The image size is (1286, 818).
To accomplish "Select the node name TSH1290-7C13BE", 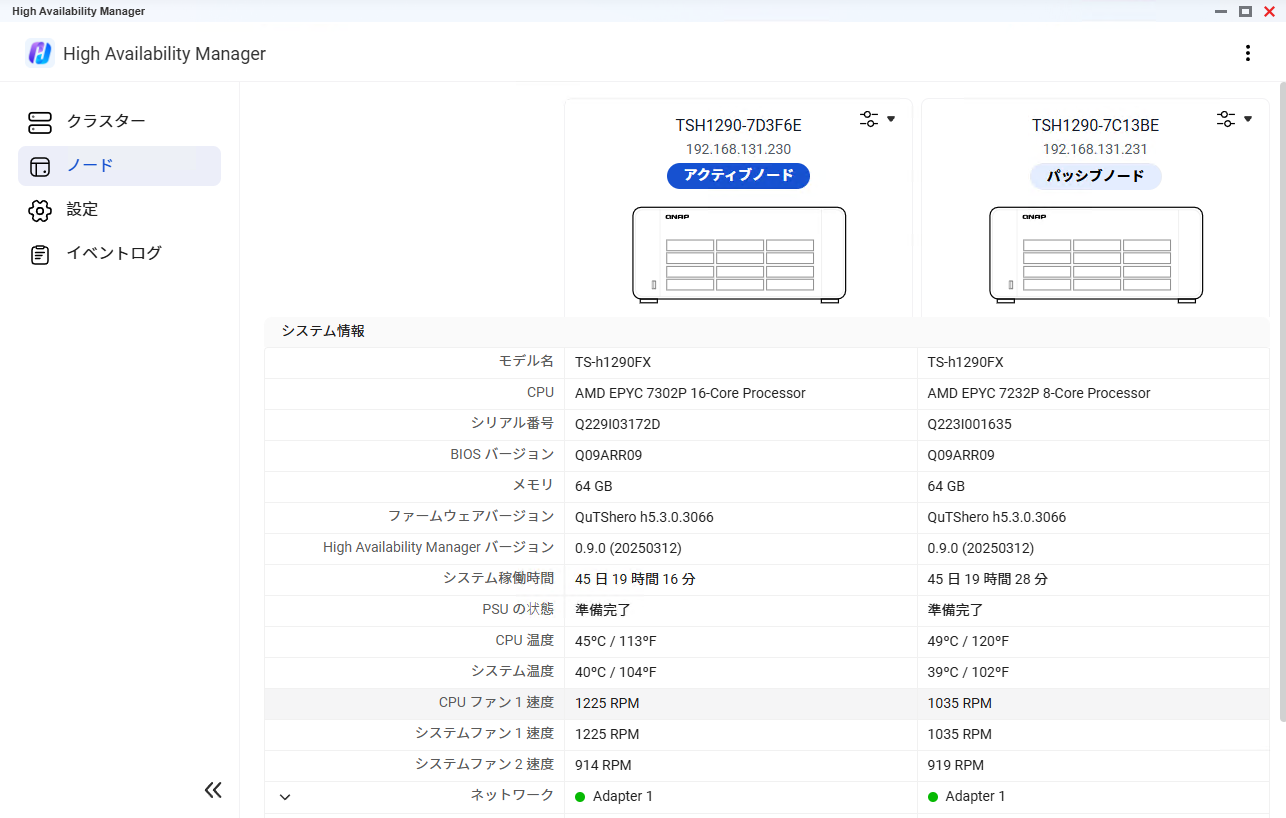I will click(x=1095, y=126).
